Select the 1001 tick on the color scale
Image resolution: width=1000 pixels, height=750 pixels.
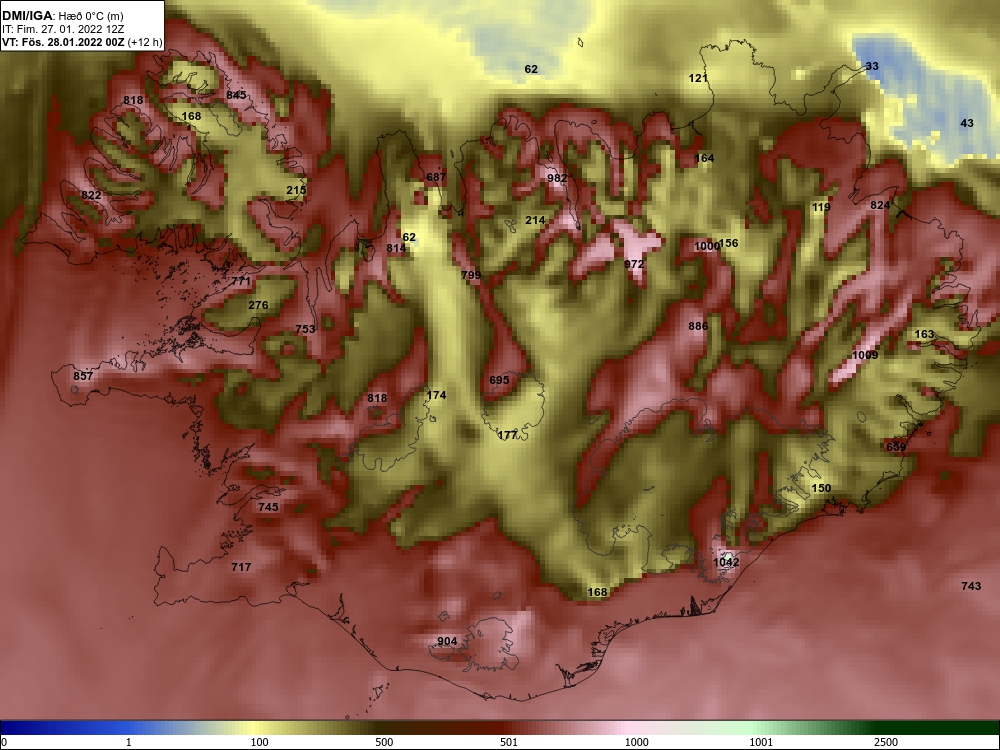(761, 742)
